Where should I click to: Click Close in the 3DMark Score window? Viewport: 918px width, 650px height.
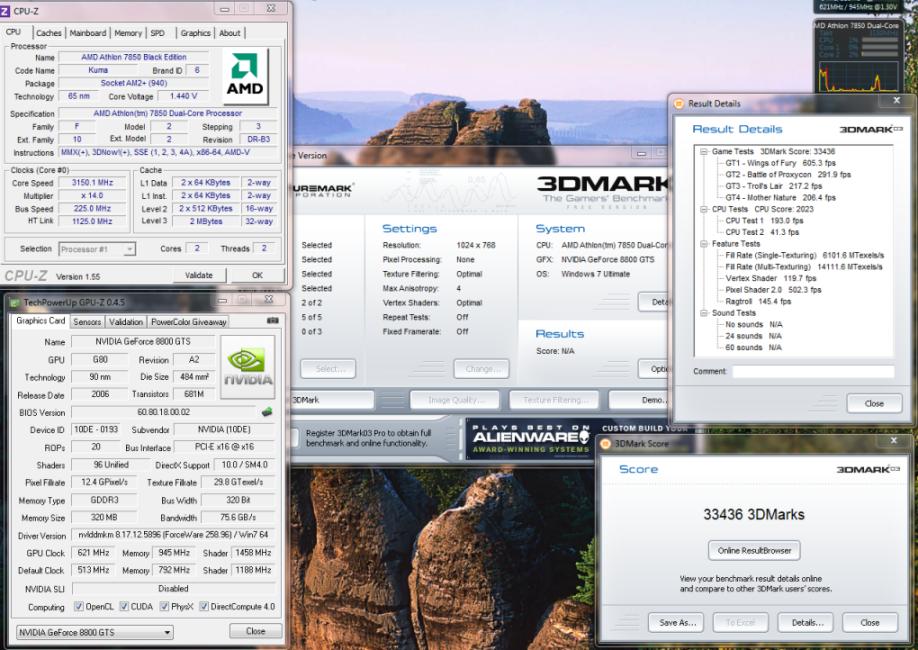pyautogui.click(x=869, y=622)
